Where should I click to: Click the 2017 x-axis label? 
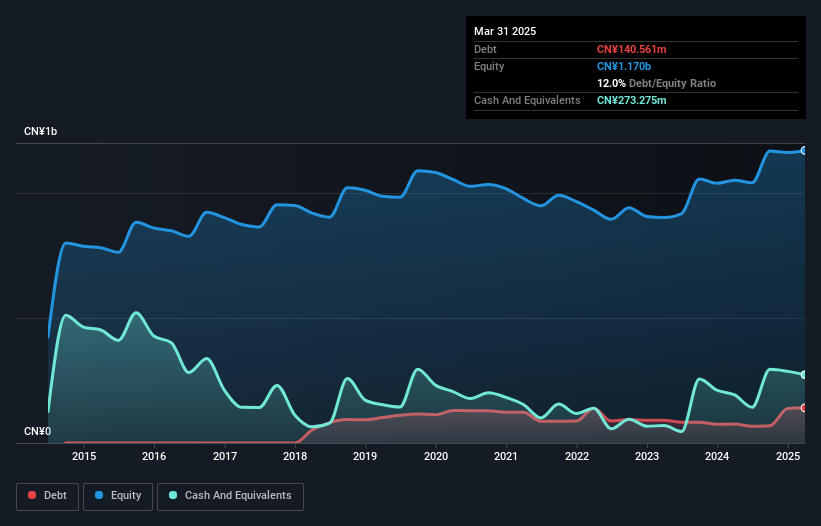click(225, 456)
